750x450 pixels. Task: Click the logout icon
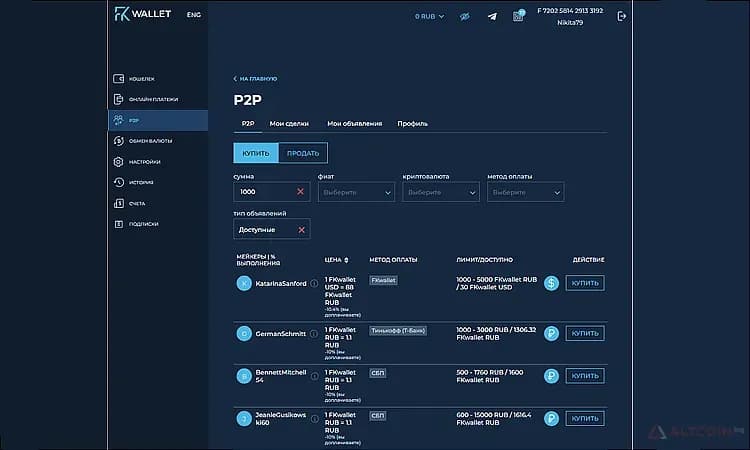[621, 16]
